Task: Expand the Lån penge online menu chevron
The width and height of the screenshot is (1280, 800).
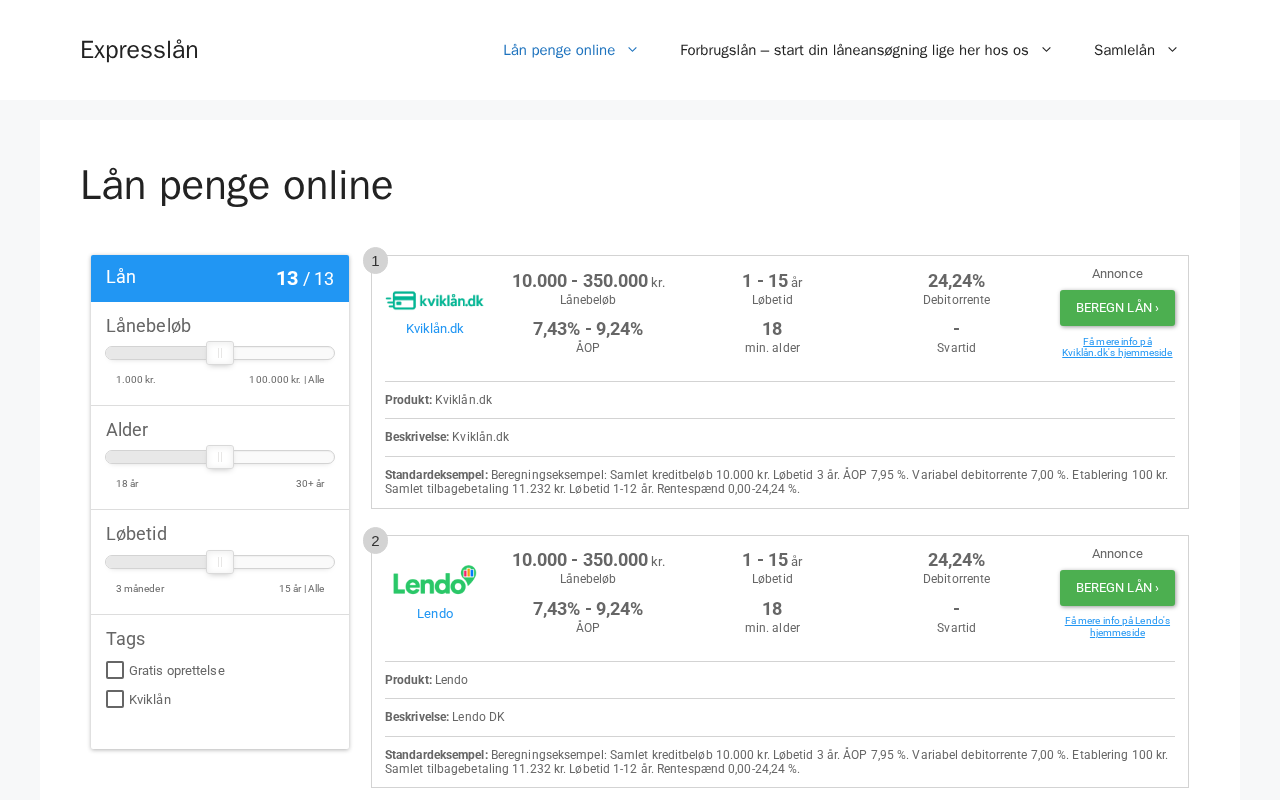Action: (x=632, y=50)
